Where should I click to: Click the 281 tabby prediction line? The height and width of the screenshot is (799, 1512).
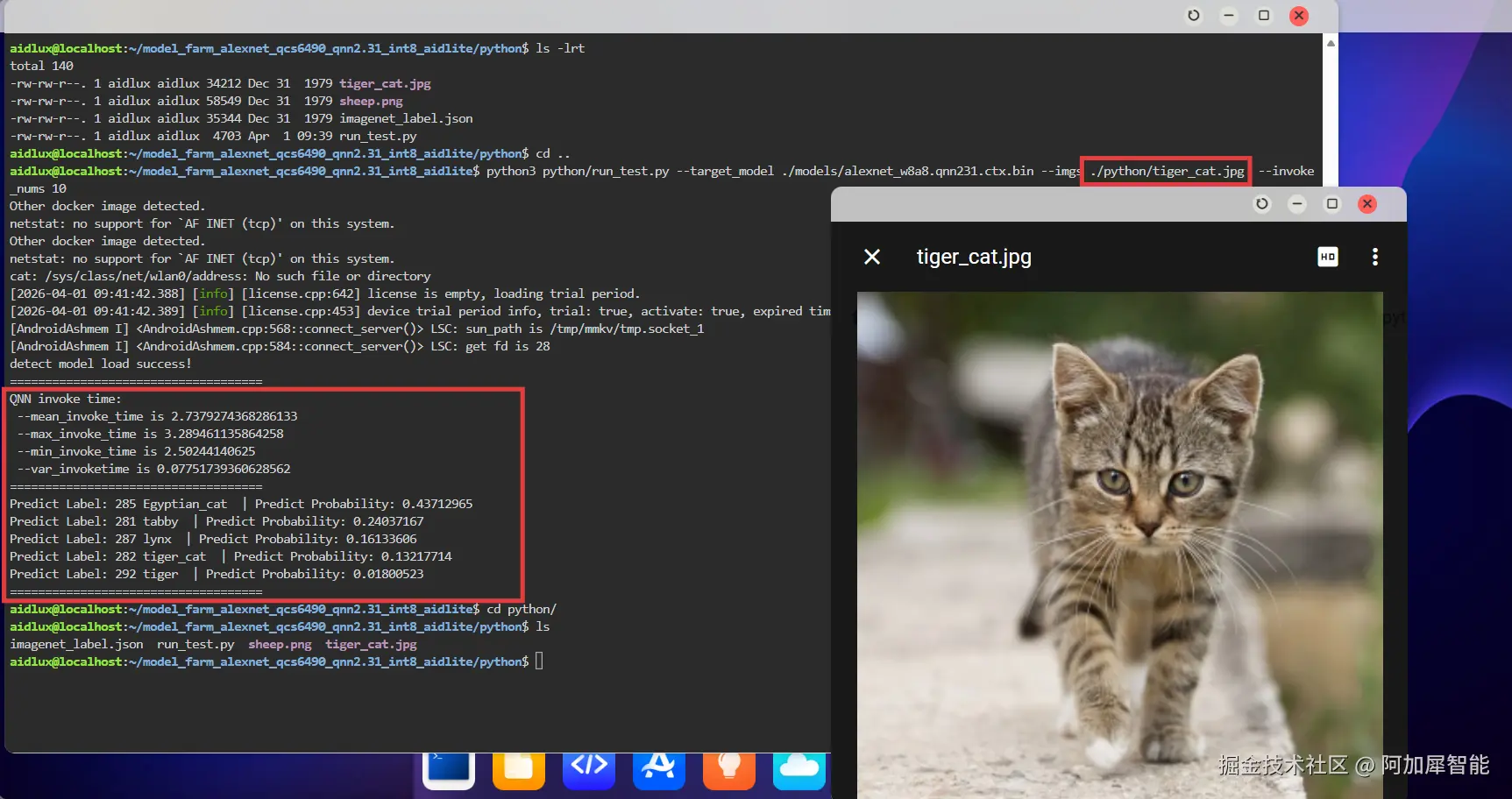pyautogui.click(x=217, y=521)
